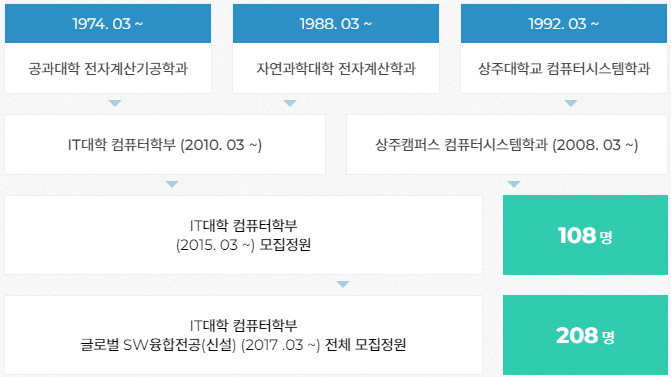
Task: Click IT대학 컴퓨터학부 (2015. 03 ~) 모집정원 box
Action: click(243, 235)
